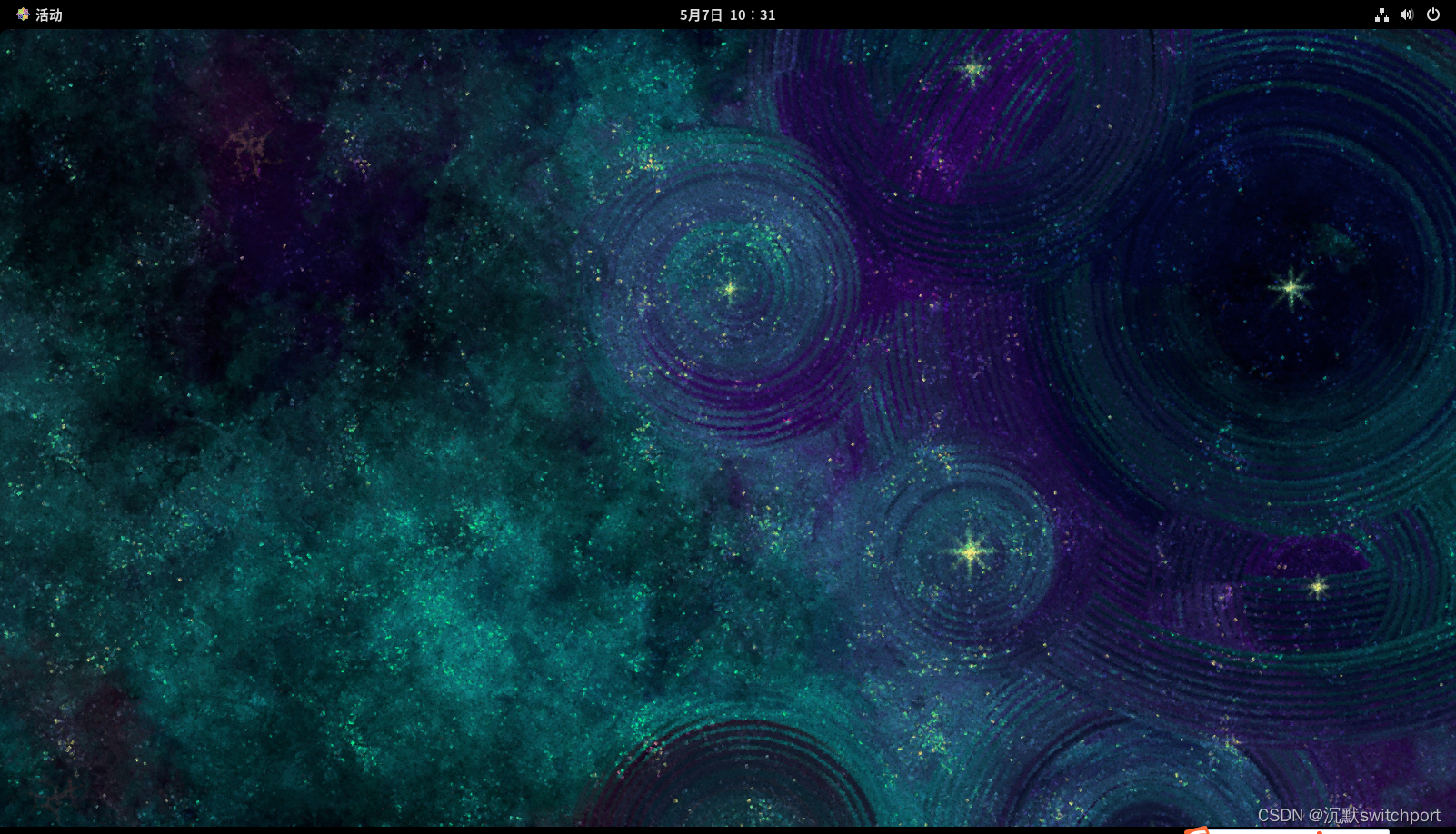Open the clock showing 5月7日 10:31
This screenshot has height=834, width=1456.
pos(727,15)
